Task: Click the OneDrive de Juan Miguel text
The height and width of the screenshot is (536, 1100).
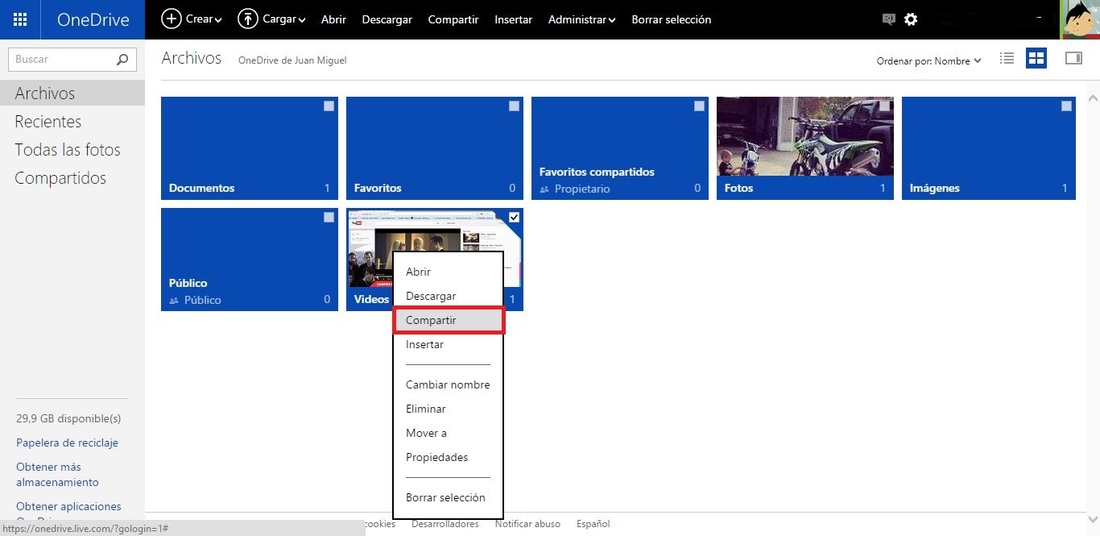Action: click(293, 60)
